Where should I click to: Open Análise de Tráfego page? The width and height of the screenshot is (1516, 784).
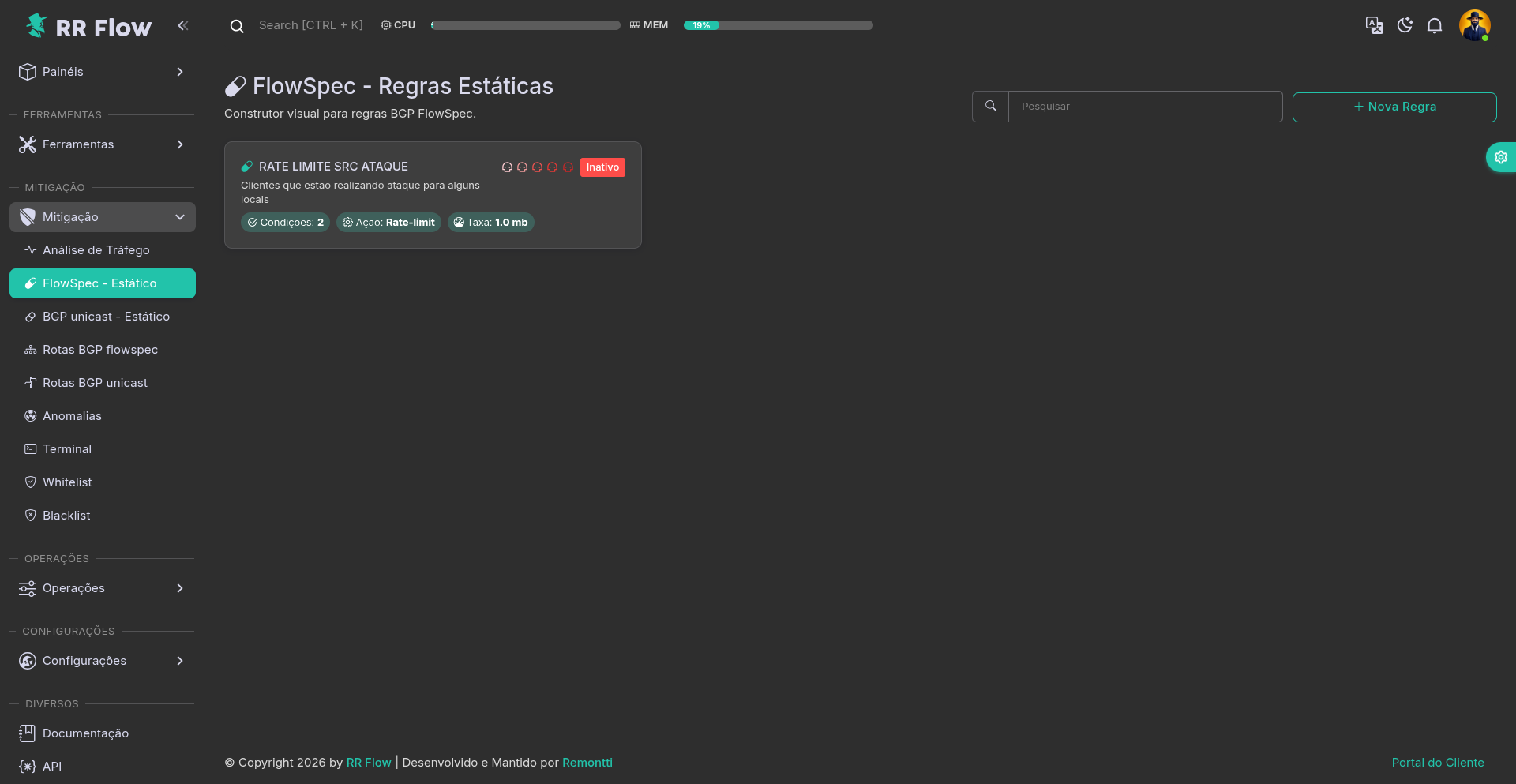[x=96, y=250]
